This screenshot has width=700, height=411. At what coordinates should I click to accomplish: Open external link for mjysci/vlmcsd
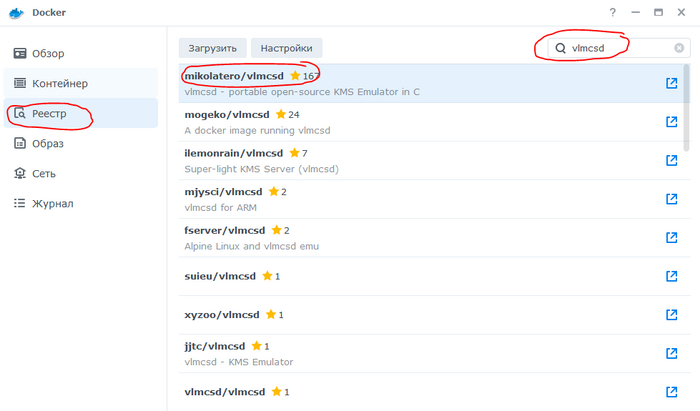pyautogui.click(x=671, y=199)
